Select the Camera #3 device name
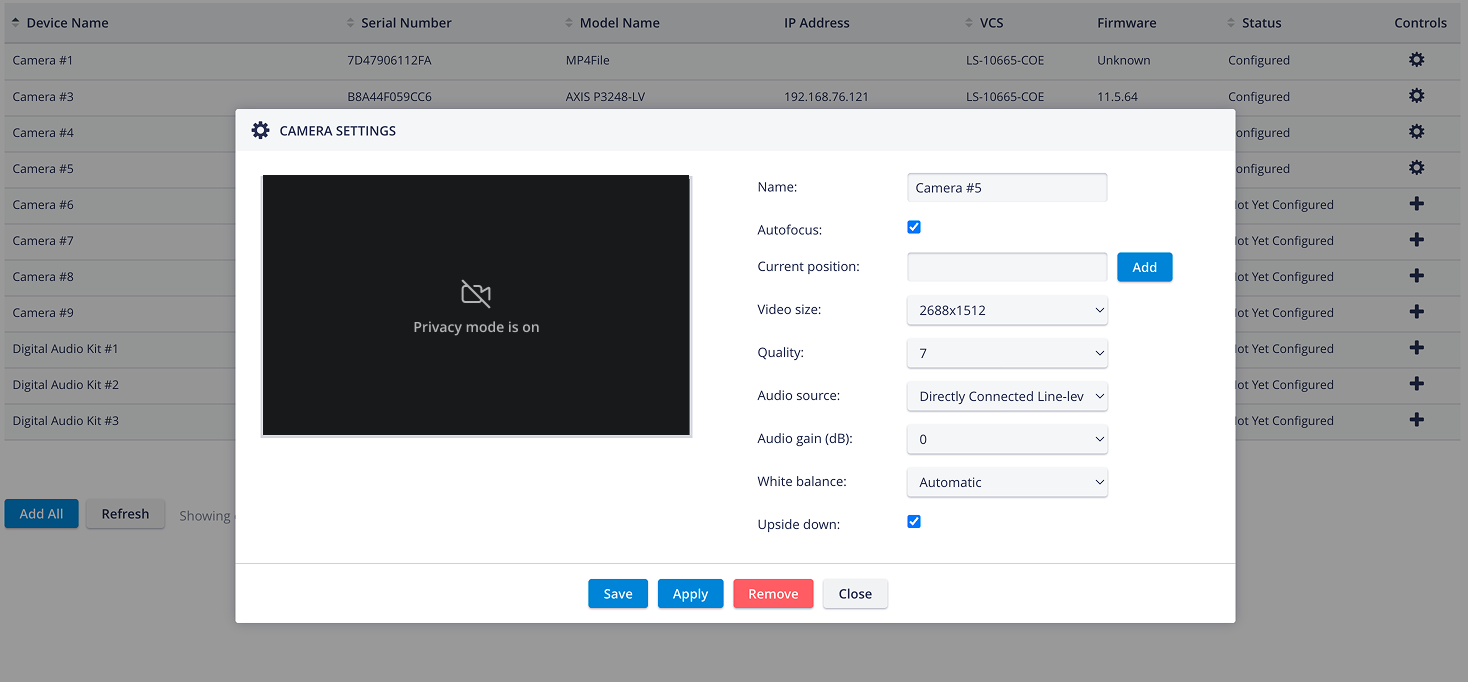The width and height of the screenshot is (1468, 682). click(43, 96)
